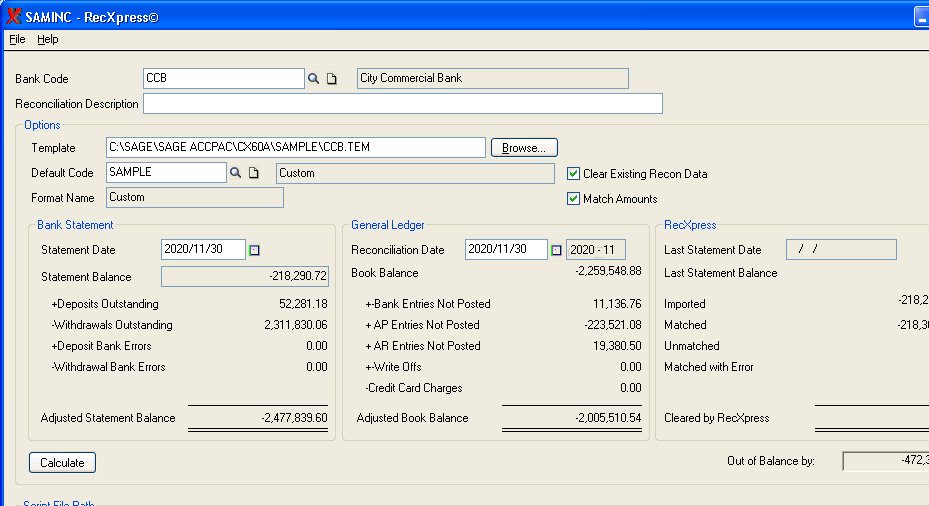The image size is (929, 506).
Task: Click the Bank Code input field
Action: pos(223,79)
